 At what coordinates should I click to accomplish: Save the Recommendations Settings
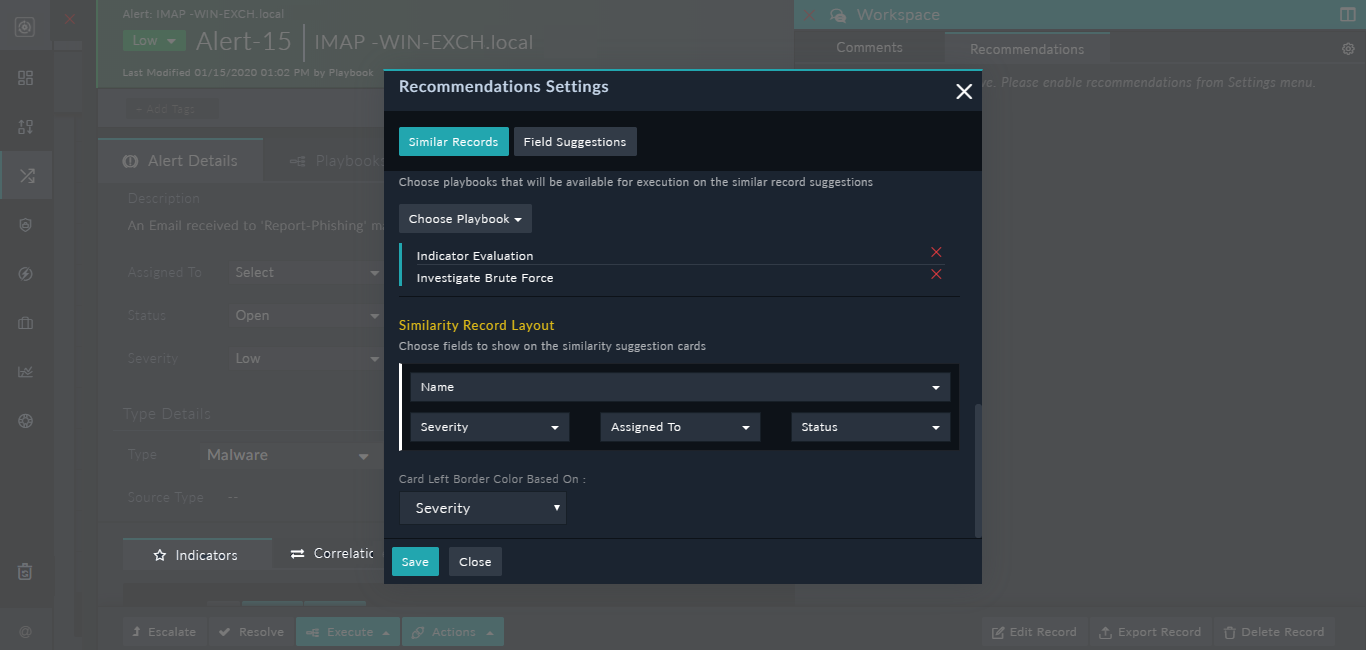(x=415, y=561)
